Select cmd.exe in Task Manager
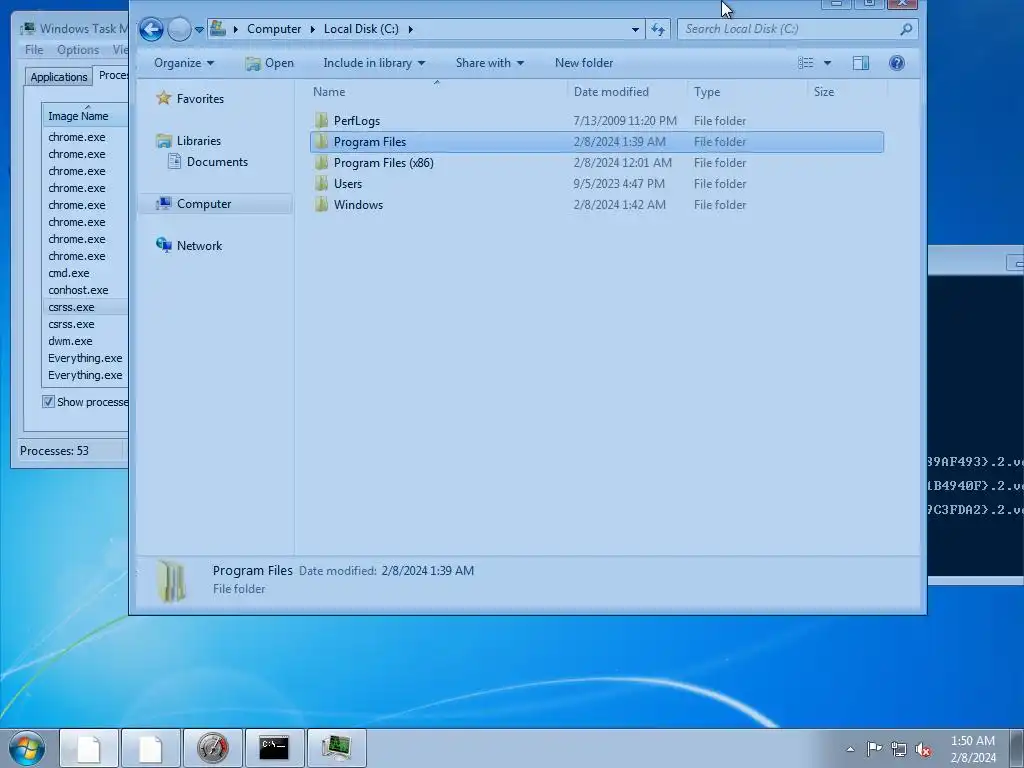 (x=69, y=273)
